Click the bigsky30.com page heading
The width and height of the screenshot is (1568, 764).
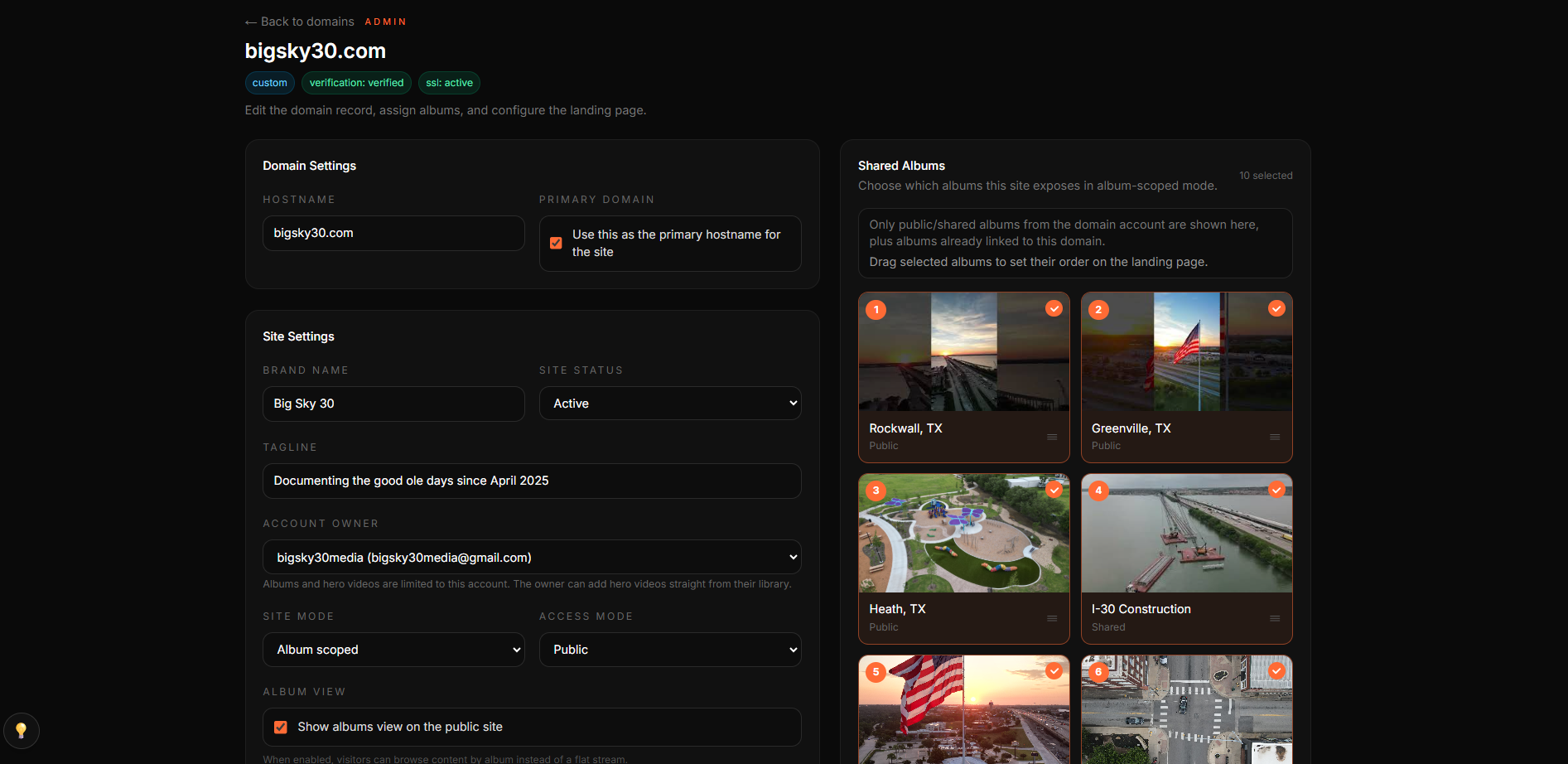pos(316,51)
